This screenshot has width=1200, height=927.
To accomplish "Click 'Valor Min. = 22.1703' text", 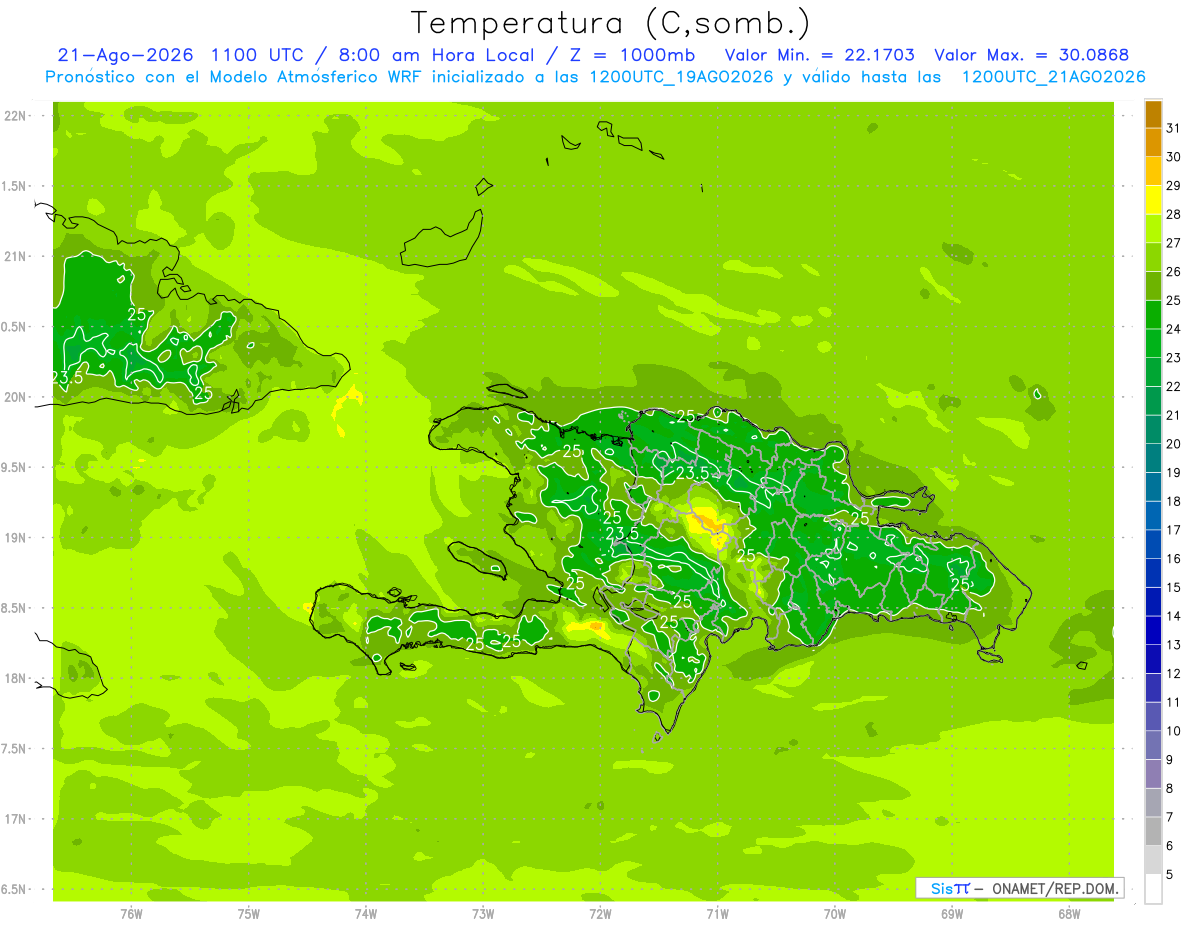I will click(x=819, y=55).
